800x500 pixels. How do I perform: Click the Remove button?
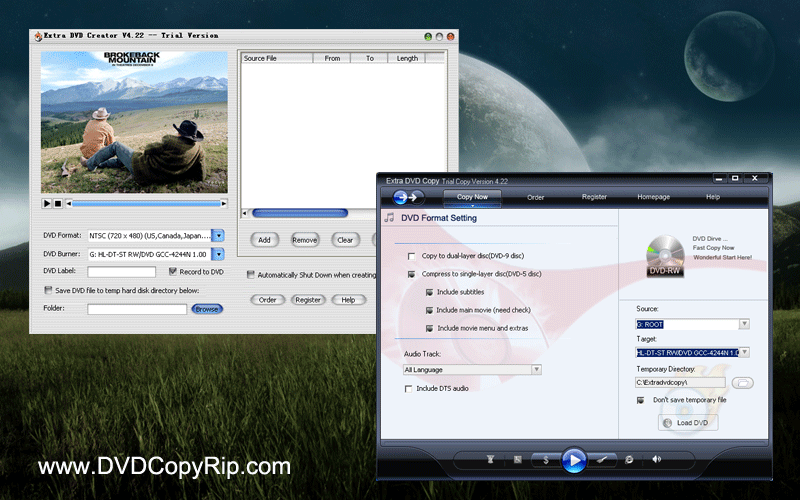click(x=305, y=240)
